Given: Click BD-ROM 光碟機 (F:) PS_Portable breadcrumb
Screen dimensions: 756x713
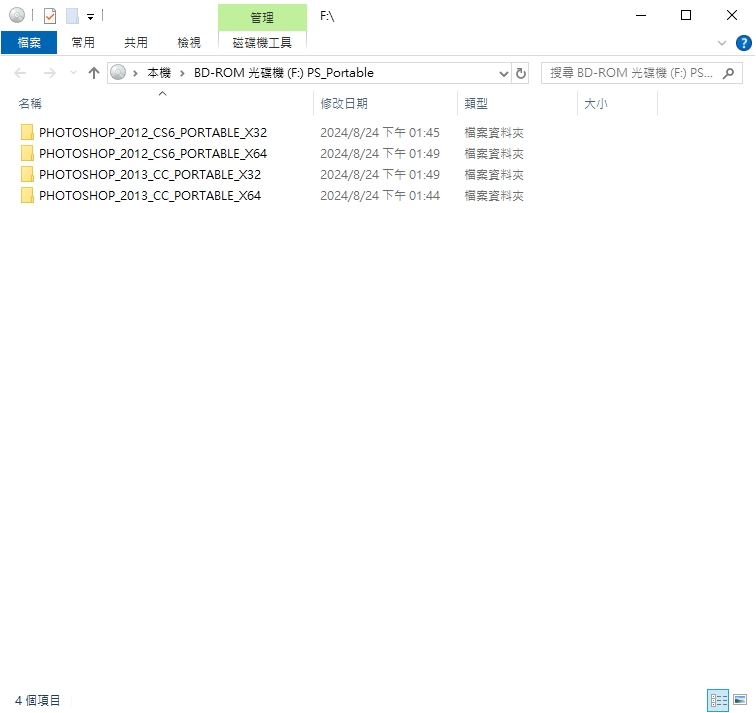Looking at the screenshot, I should [x=284, y=73].
